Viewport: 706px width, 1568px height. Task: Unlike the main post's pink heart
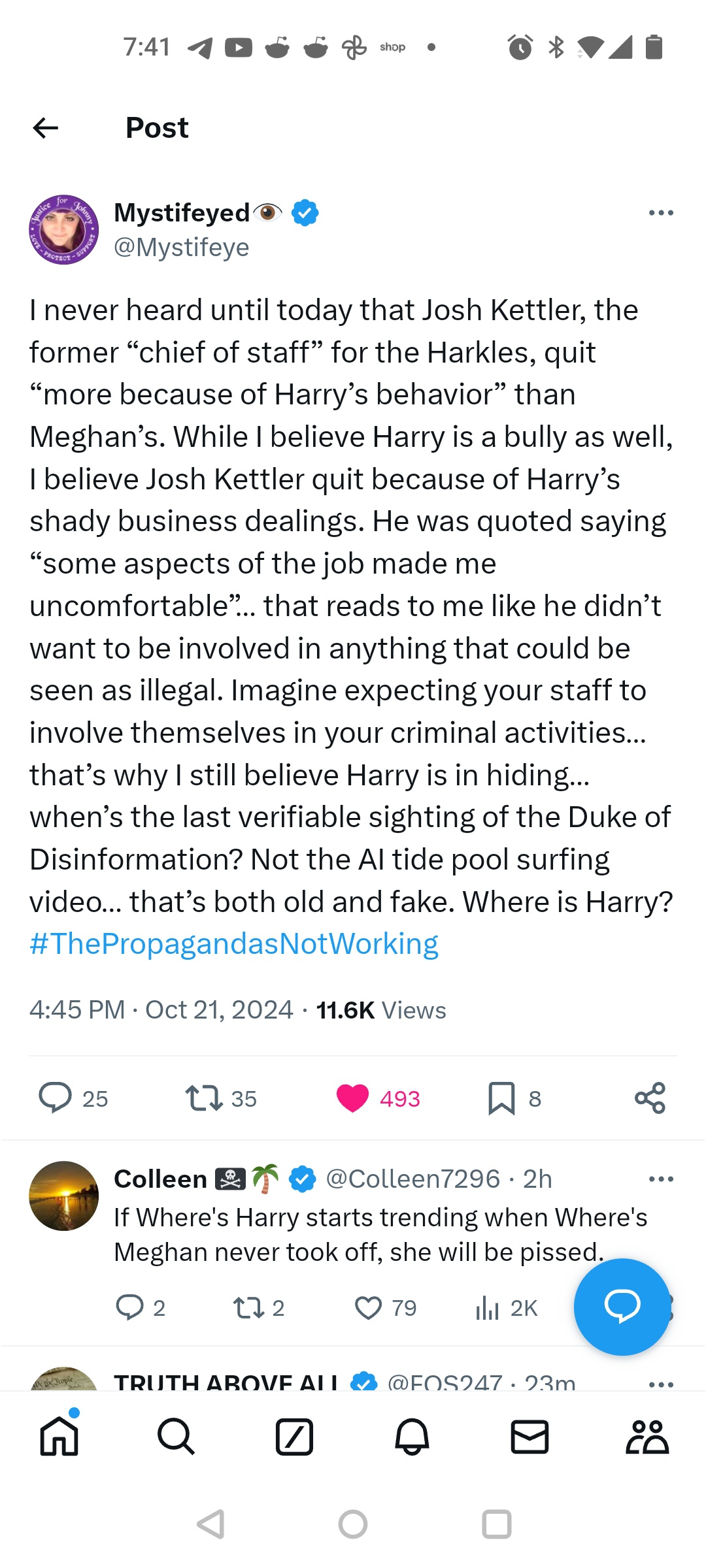[x=352, y=1098]
